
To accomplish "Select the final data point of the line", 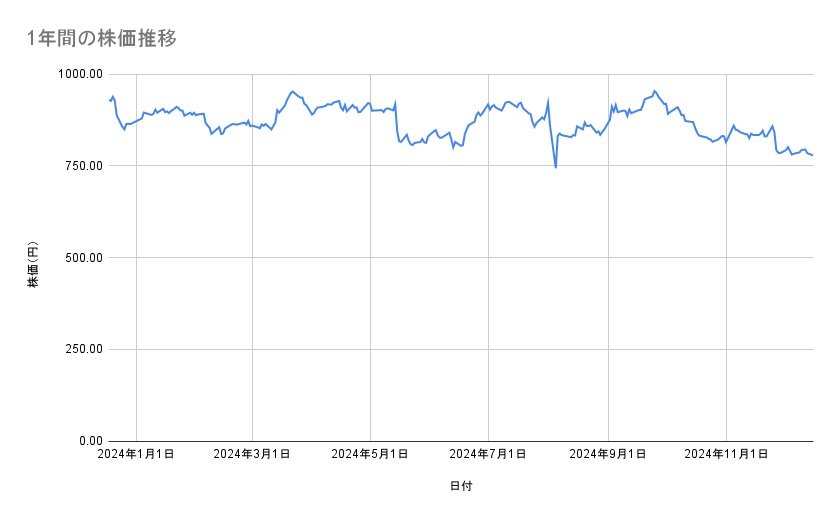I will 812,155.
